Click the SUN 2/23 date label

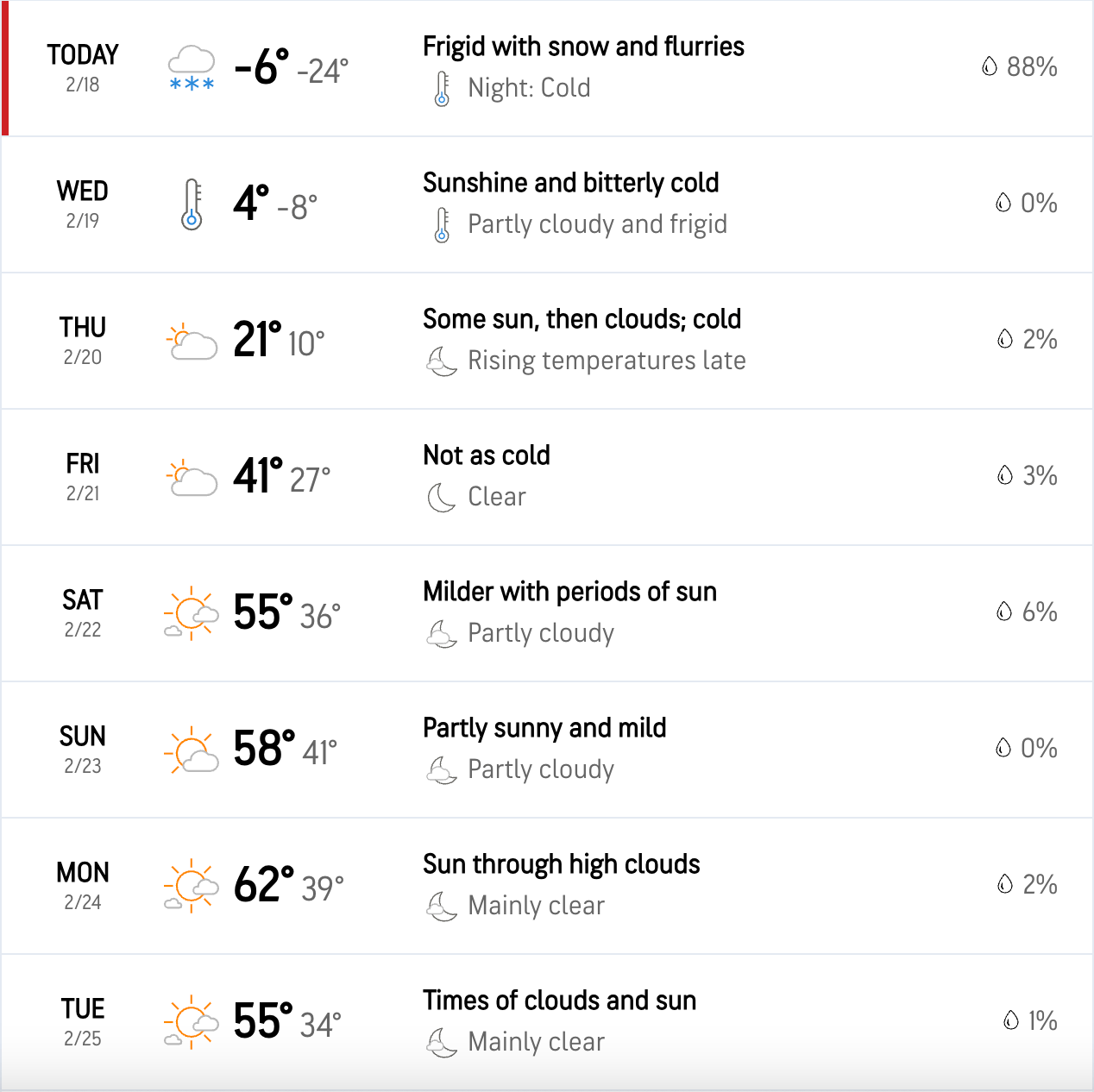pyautogui.click(x=83, y=749)
